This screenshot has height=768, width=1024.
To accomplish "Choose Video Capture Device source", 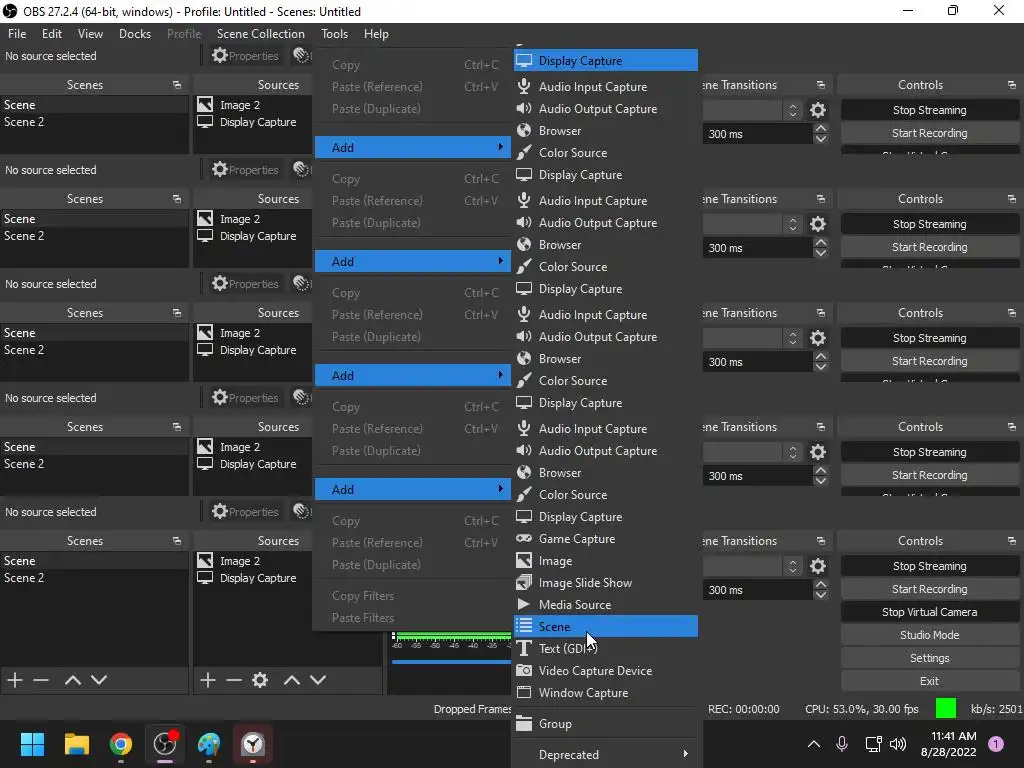I will [x=605, y=671].
